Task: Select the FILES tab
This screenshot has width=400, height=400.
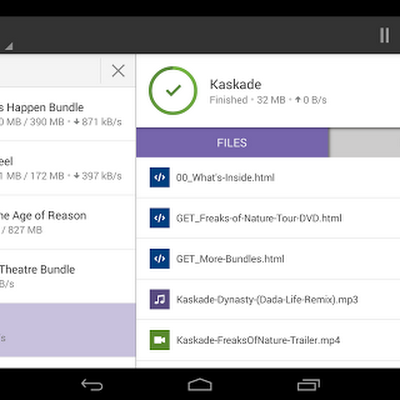Action: [x=232, y=143]
